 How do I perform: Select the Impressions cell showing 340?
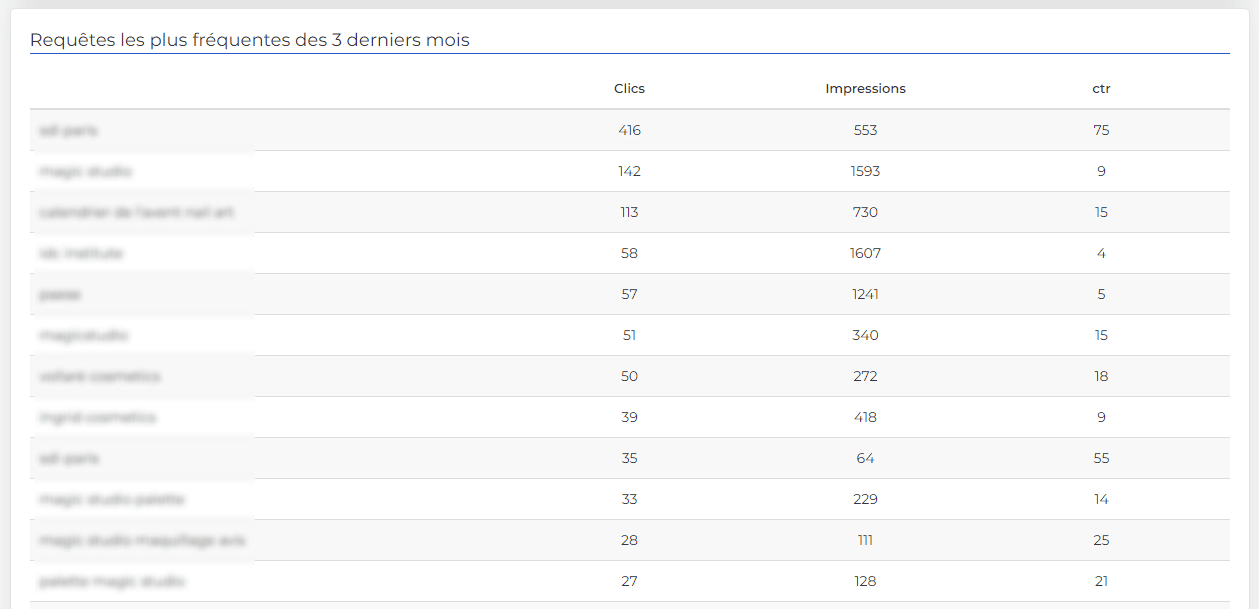click(865, 335)
